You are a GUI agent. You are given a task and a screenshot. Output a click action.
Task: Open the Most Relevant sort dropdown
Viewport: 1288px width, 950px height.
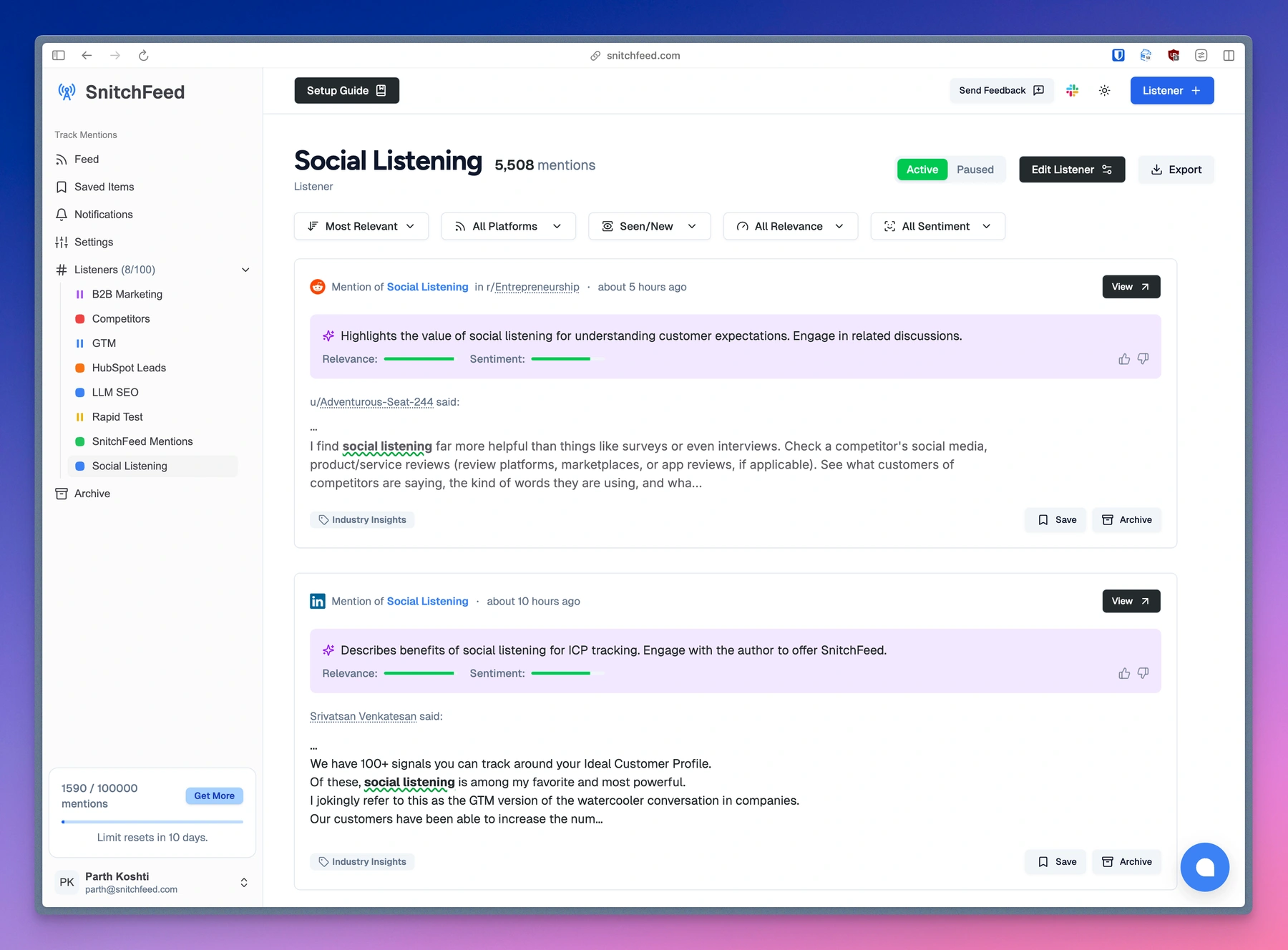click(361, 226)
